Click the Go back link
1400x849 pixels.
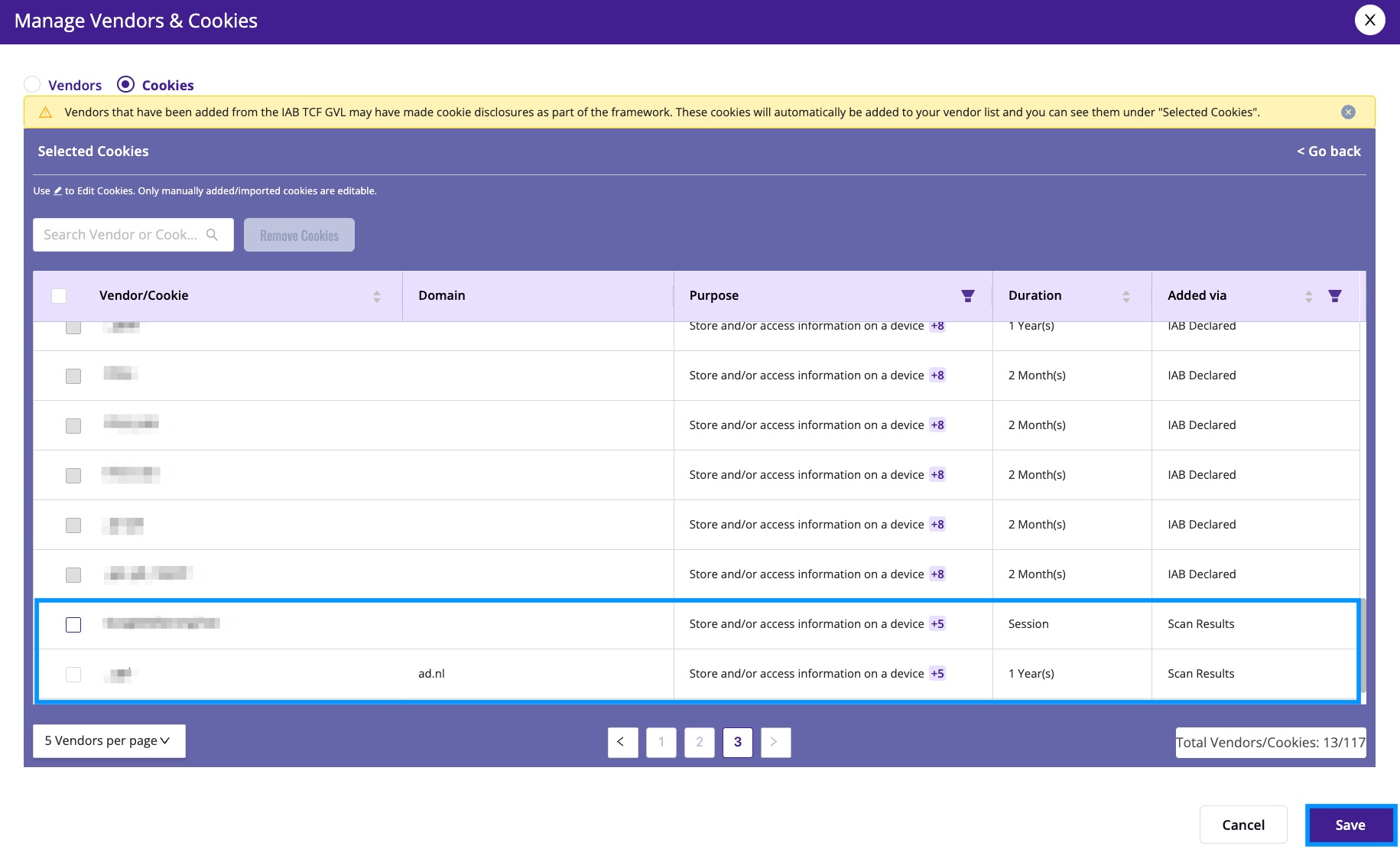[x=1329, y=151]
